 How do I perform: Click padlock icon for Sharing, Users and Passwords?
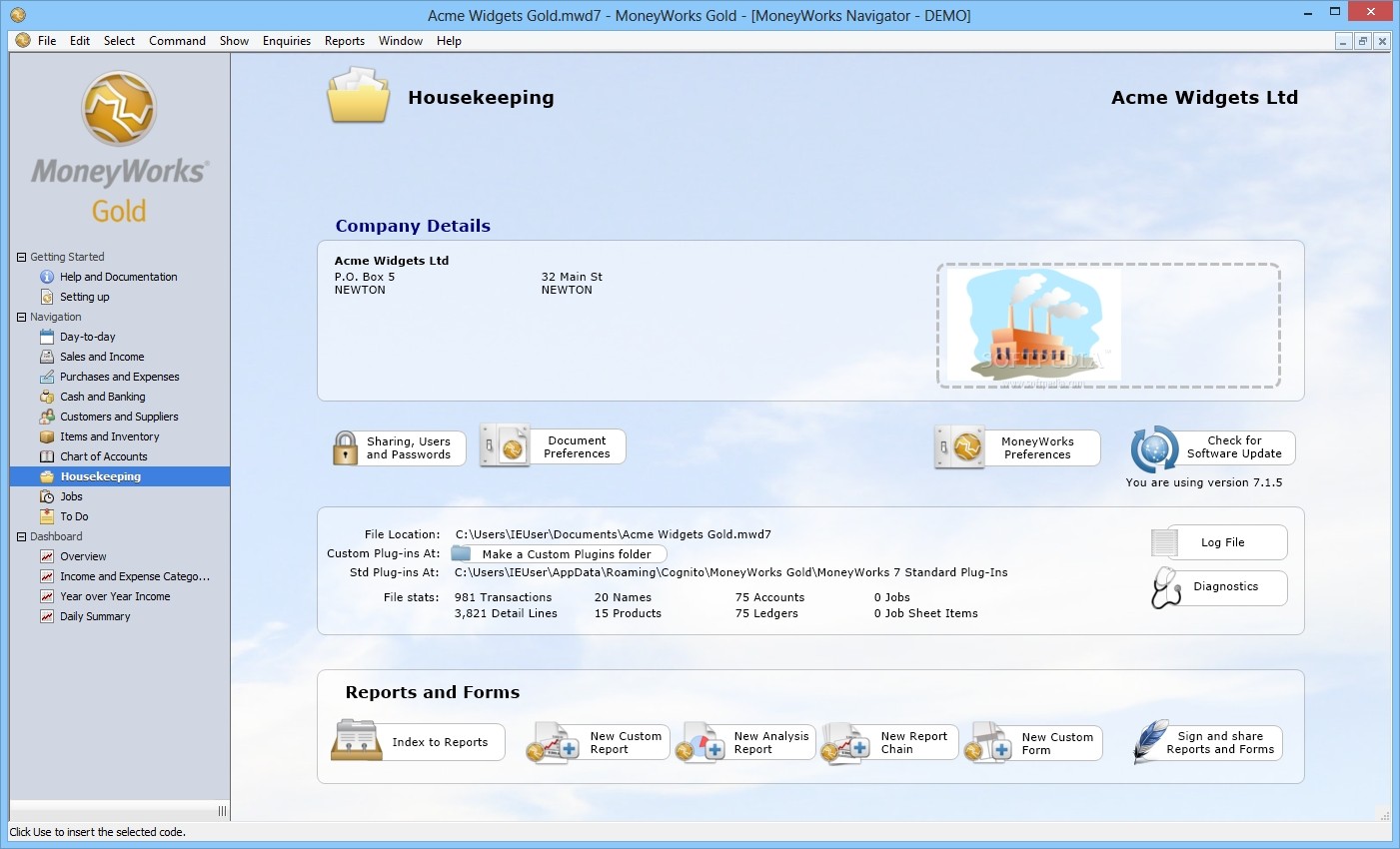click(x=345, y=447)
